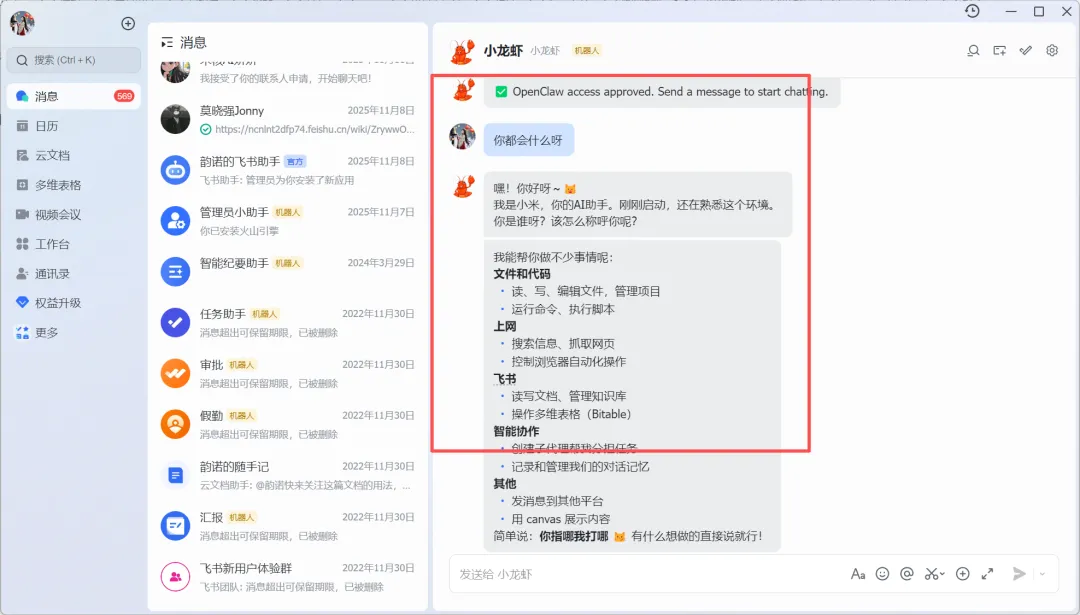Viewport: 1080px width, 615px height.
Task: Click 小龙虾 lobster avatar in chat header
Action: 462,51
